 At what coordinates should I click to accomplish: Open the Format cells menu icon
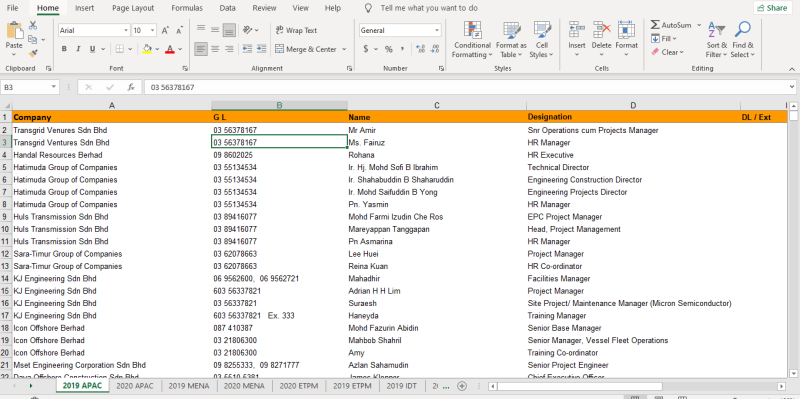pyautogui.click(x=626, y=30)
